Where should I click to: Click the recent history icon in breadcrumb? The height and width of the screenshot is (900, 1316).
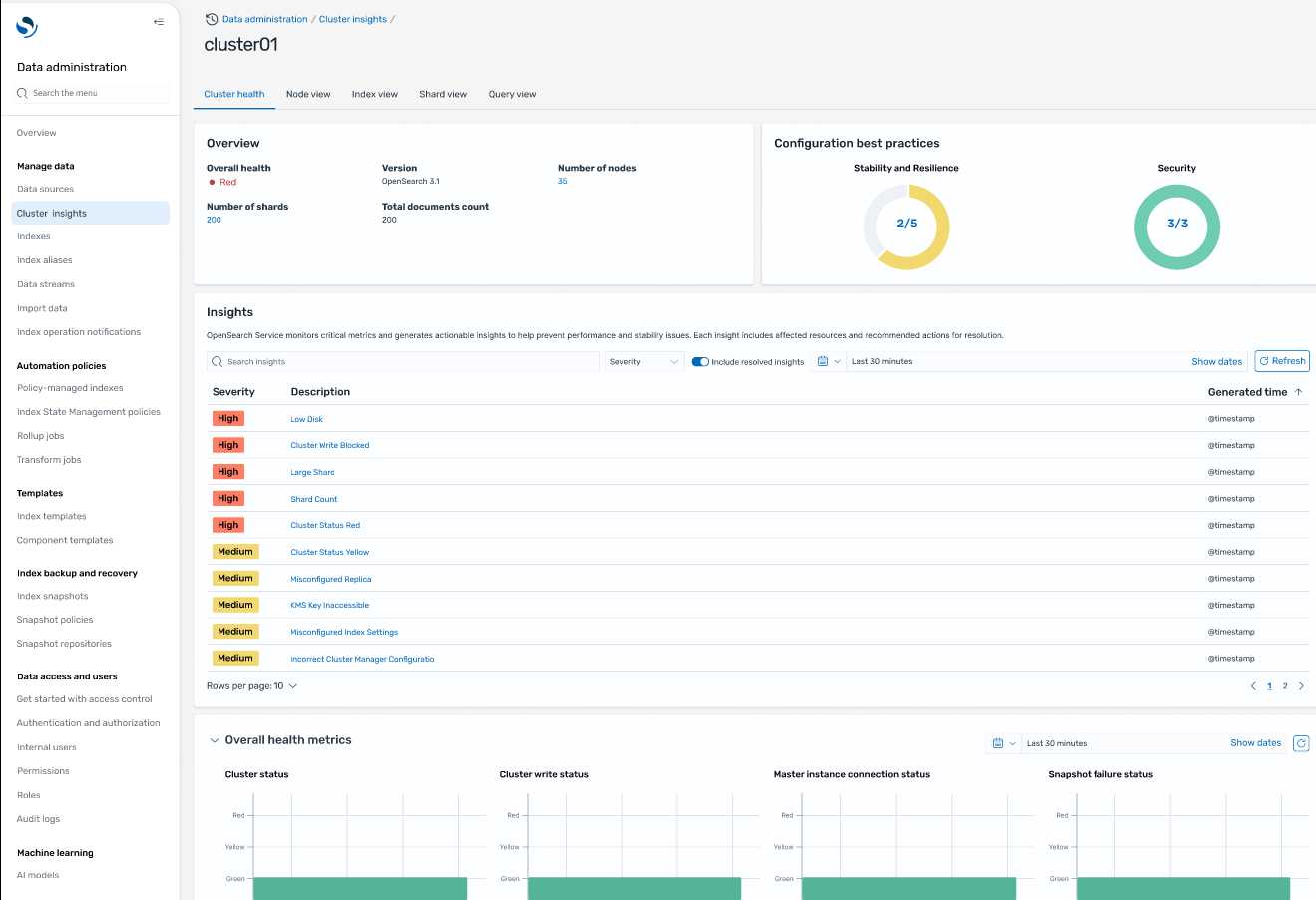coord(212,19)
